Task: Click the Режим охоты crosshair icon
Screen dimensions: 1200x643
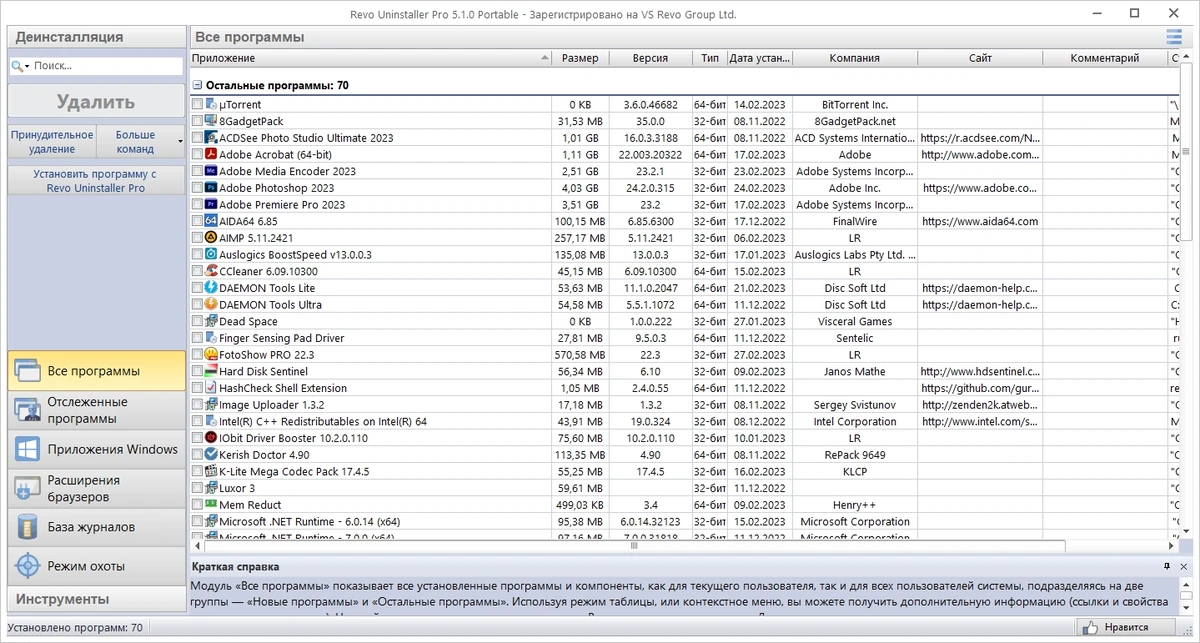Action: coord(27,566)
